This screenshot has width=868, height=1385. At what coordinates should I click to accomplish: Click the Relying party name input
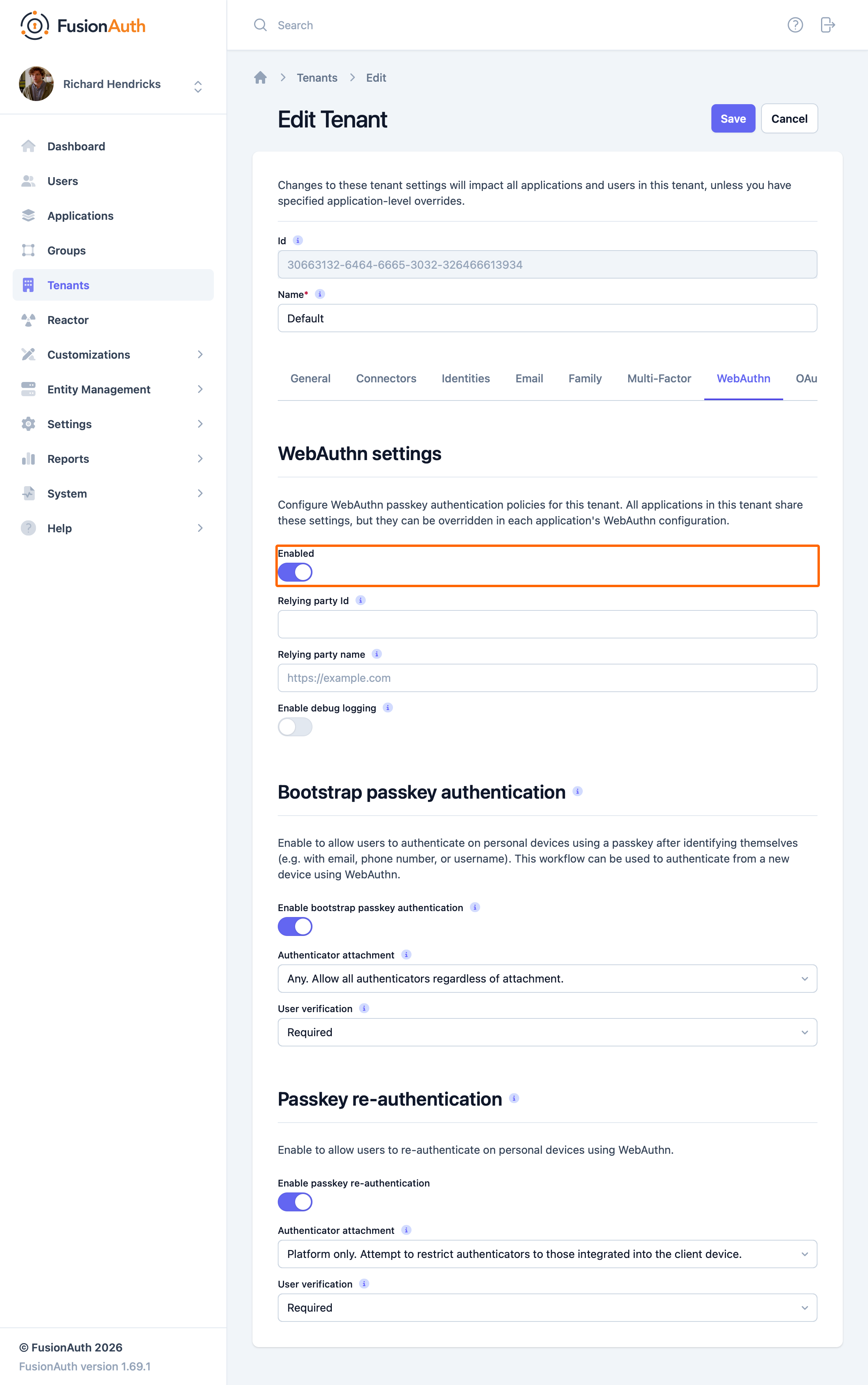pyautogui.click(x=547, y=678)
